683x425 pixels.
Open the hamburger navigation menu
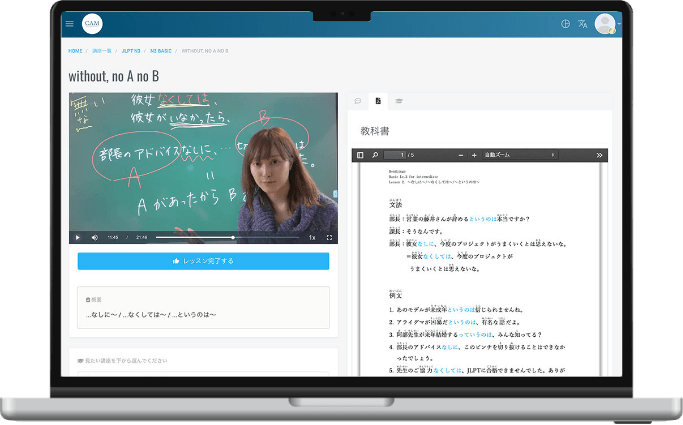tap(69, 24)
